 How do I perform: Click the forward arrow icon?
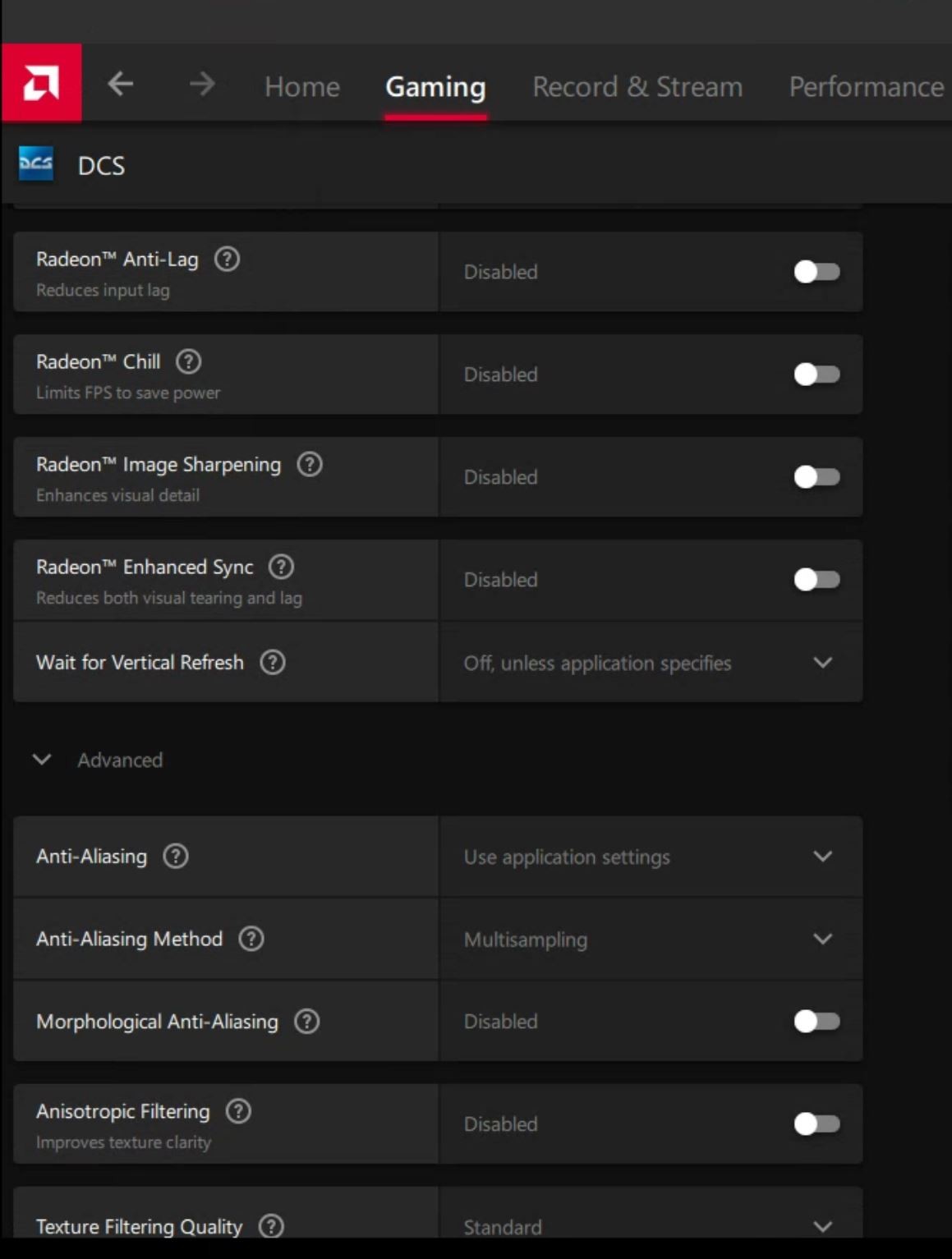[201, 83]
